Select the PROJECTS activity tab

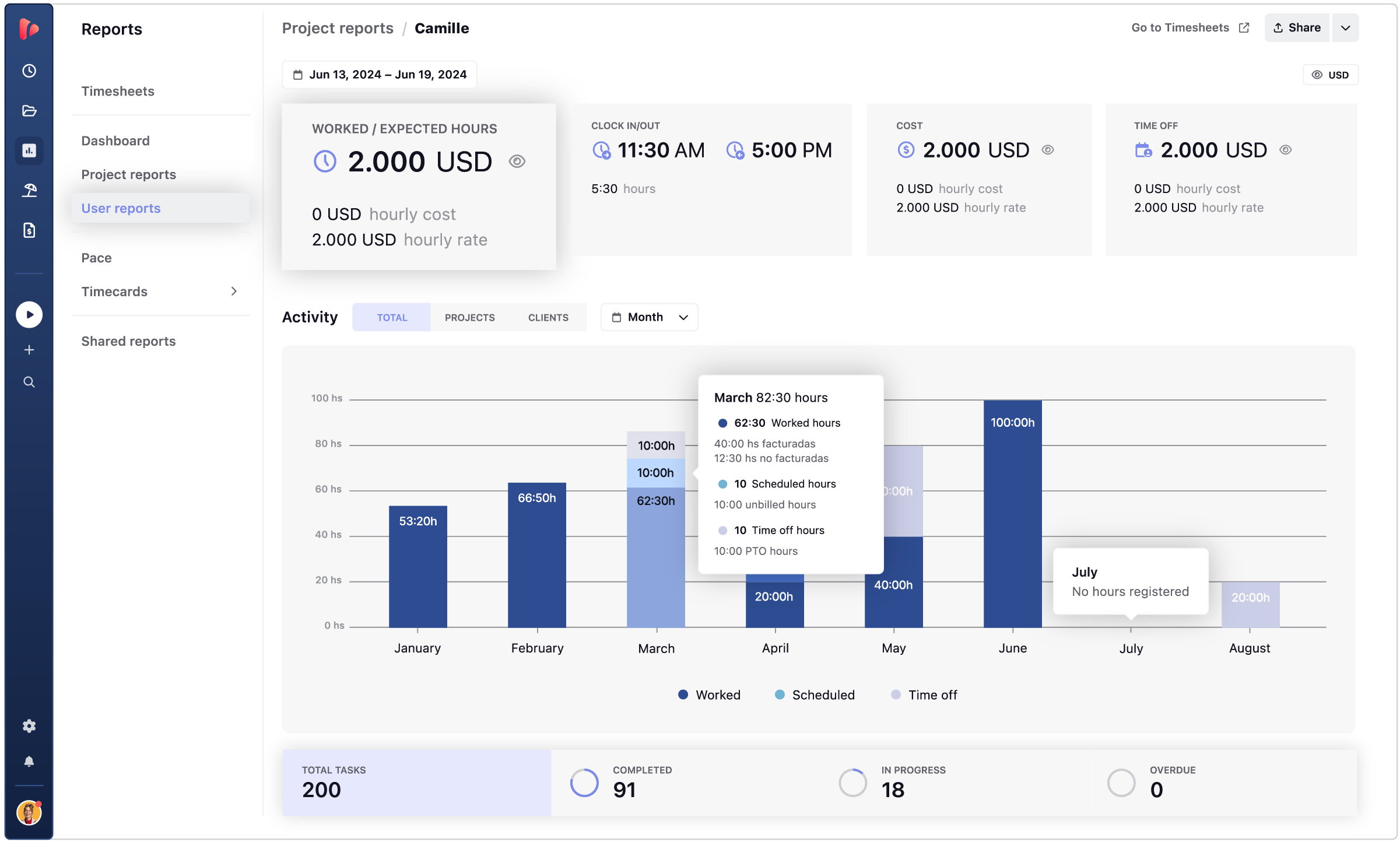point(470,317)
